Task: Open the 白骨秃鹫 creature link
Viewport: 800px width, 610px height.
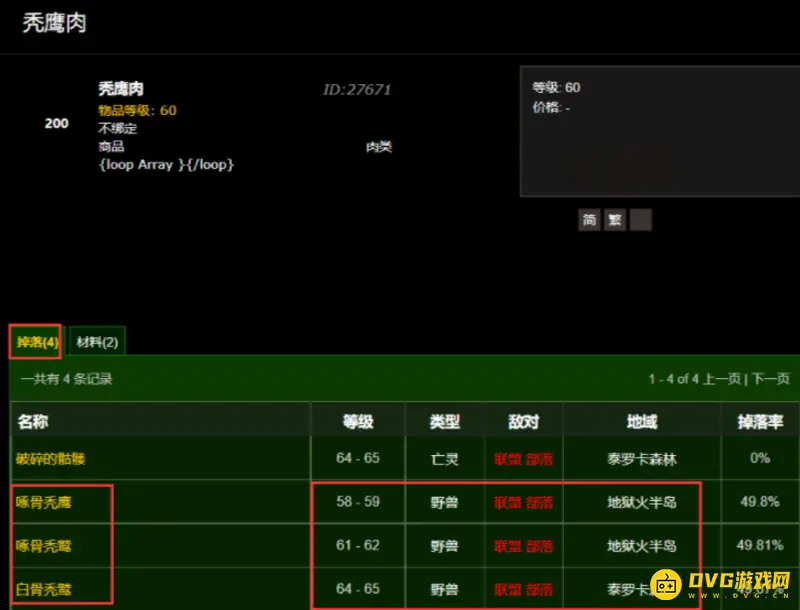Action: pyautogui.click(x=43, y=590)
